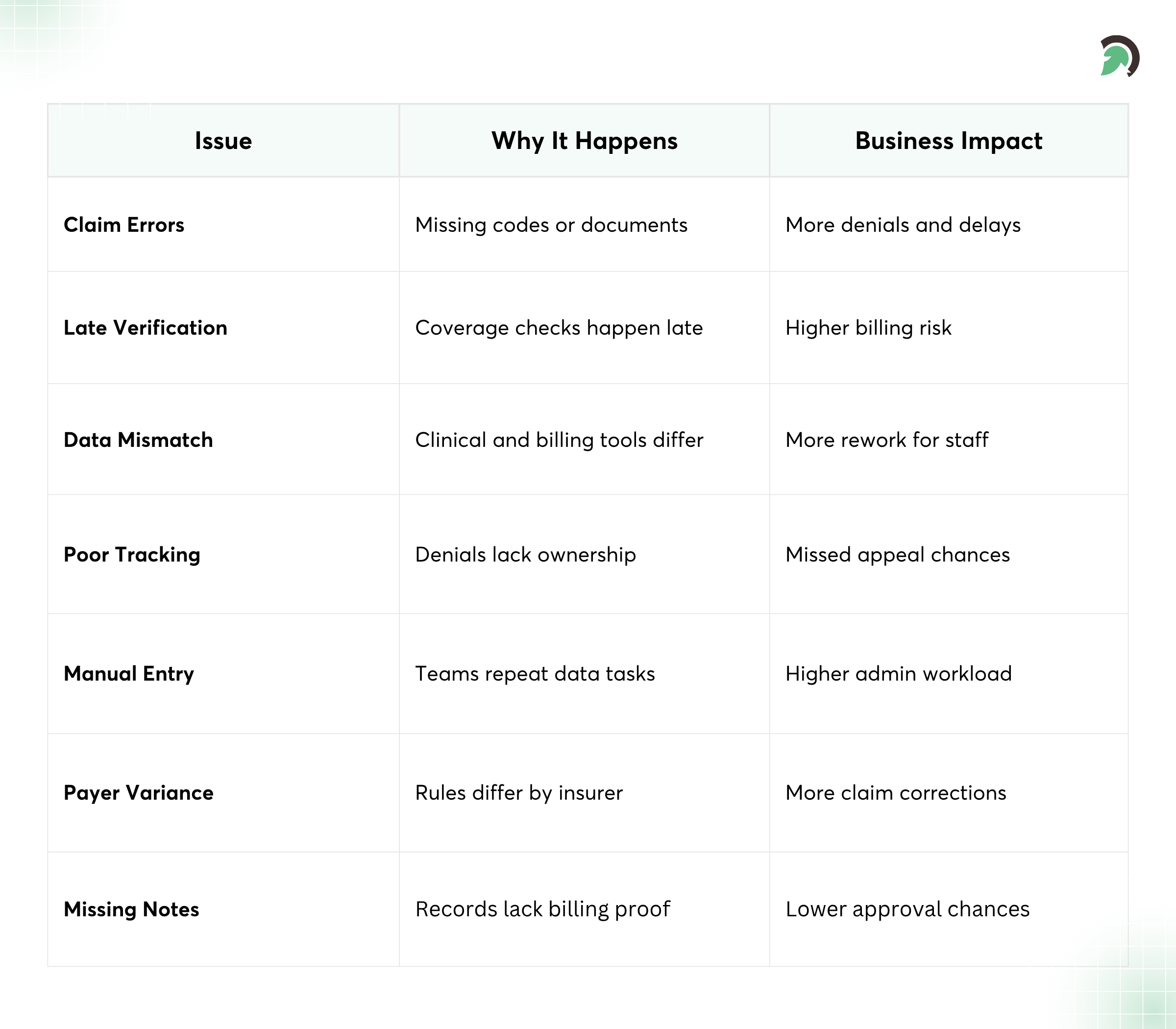Select the Missing Notes row label
Image resolution: width=1176 pixels, height=1029 pixels.
click(x=131, y=909)
